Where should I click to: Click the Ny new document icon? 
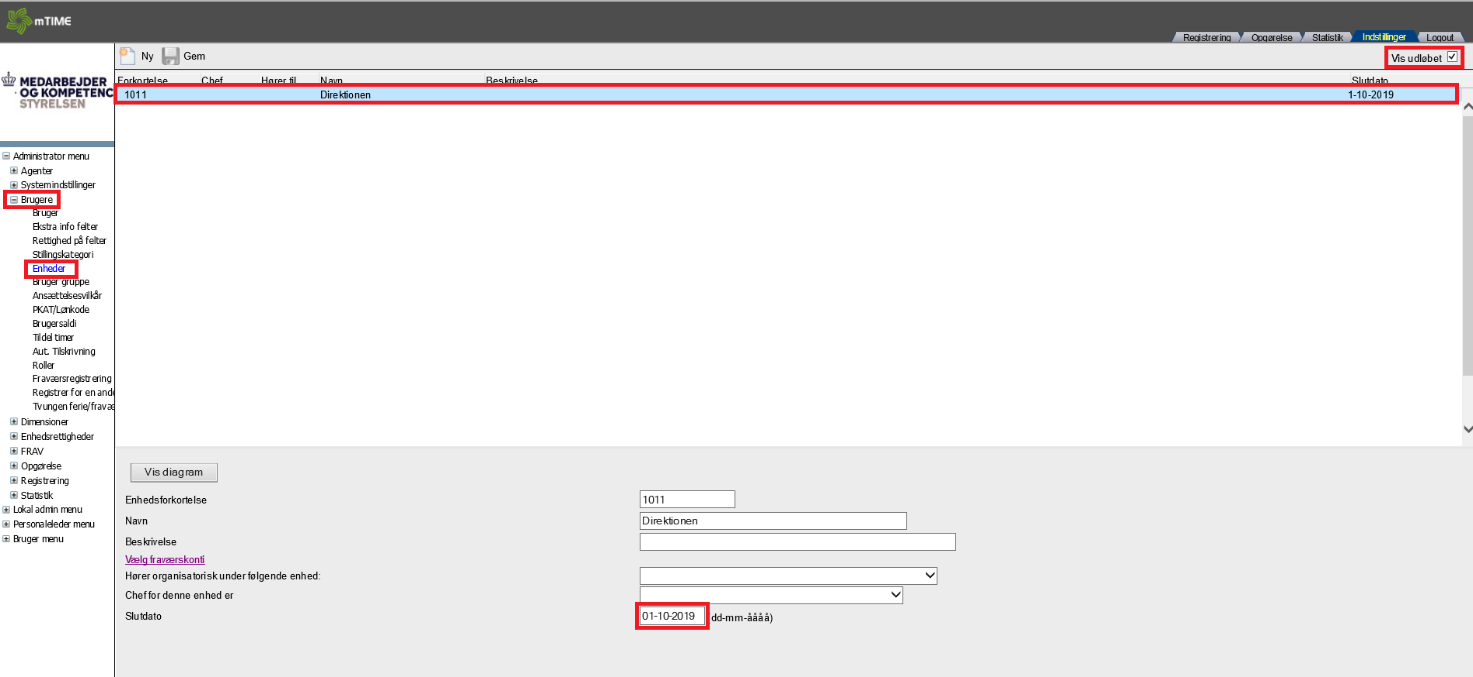click(x=127, y=56)
